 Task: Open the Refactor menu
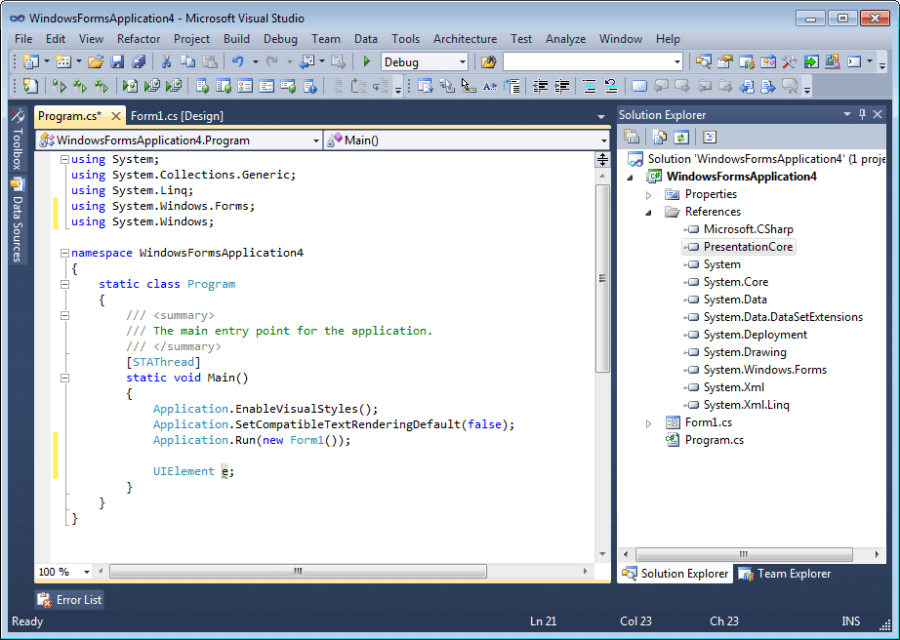138,39
